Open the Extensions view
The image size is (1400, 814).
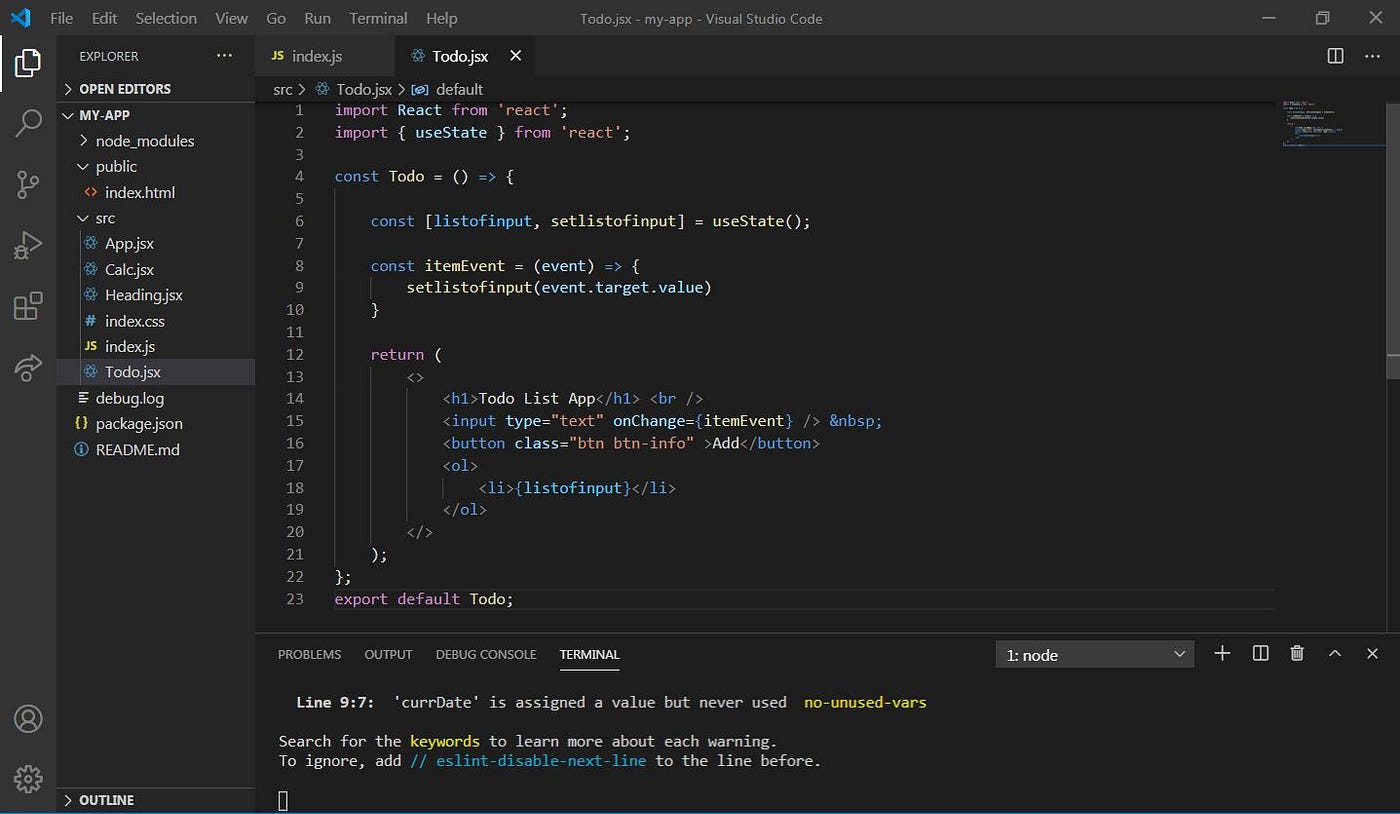coord(27,306)
